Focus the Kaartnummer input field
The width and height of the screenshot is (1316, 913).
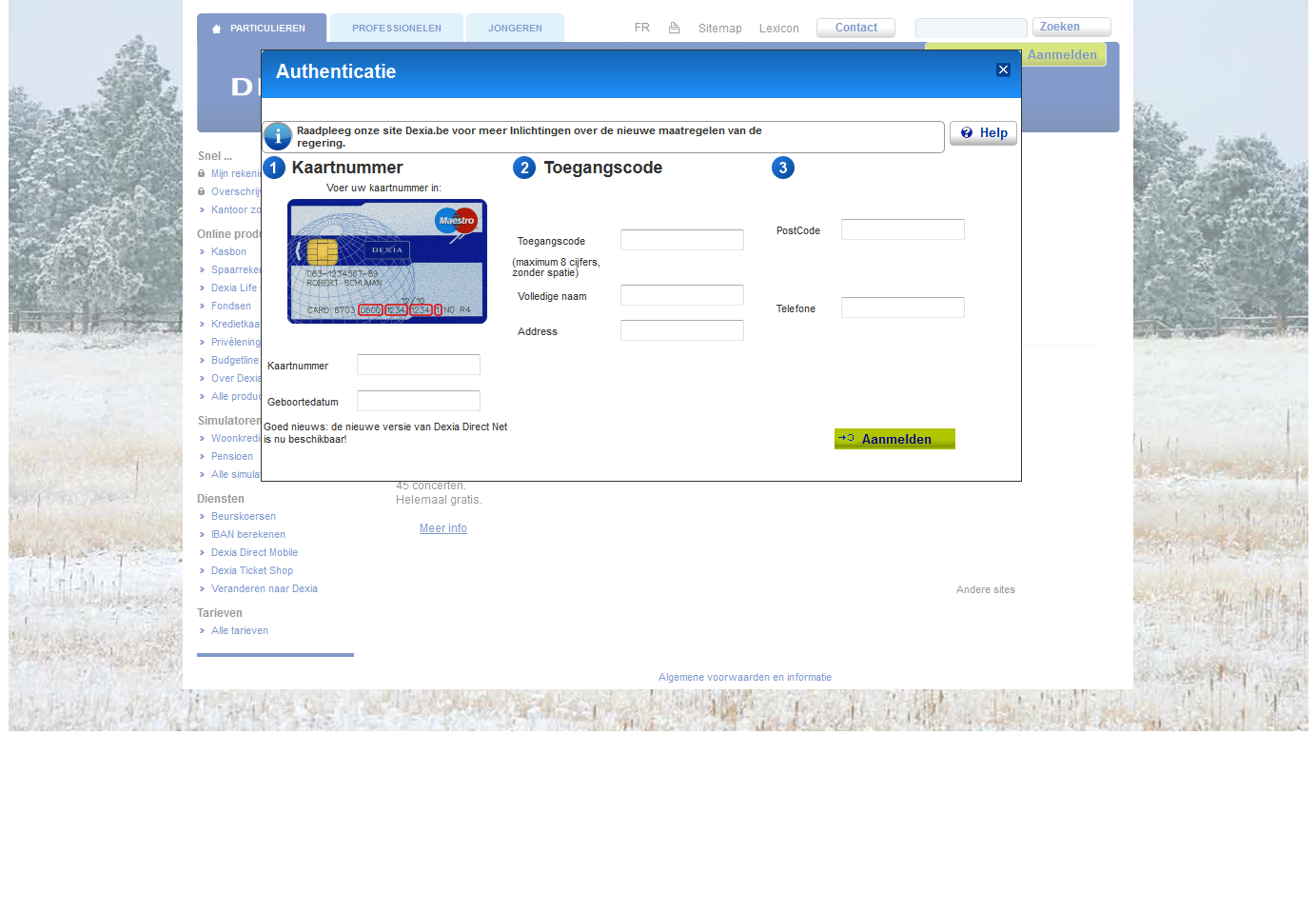[x=418, y=366]
